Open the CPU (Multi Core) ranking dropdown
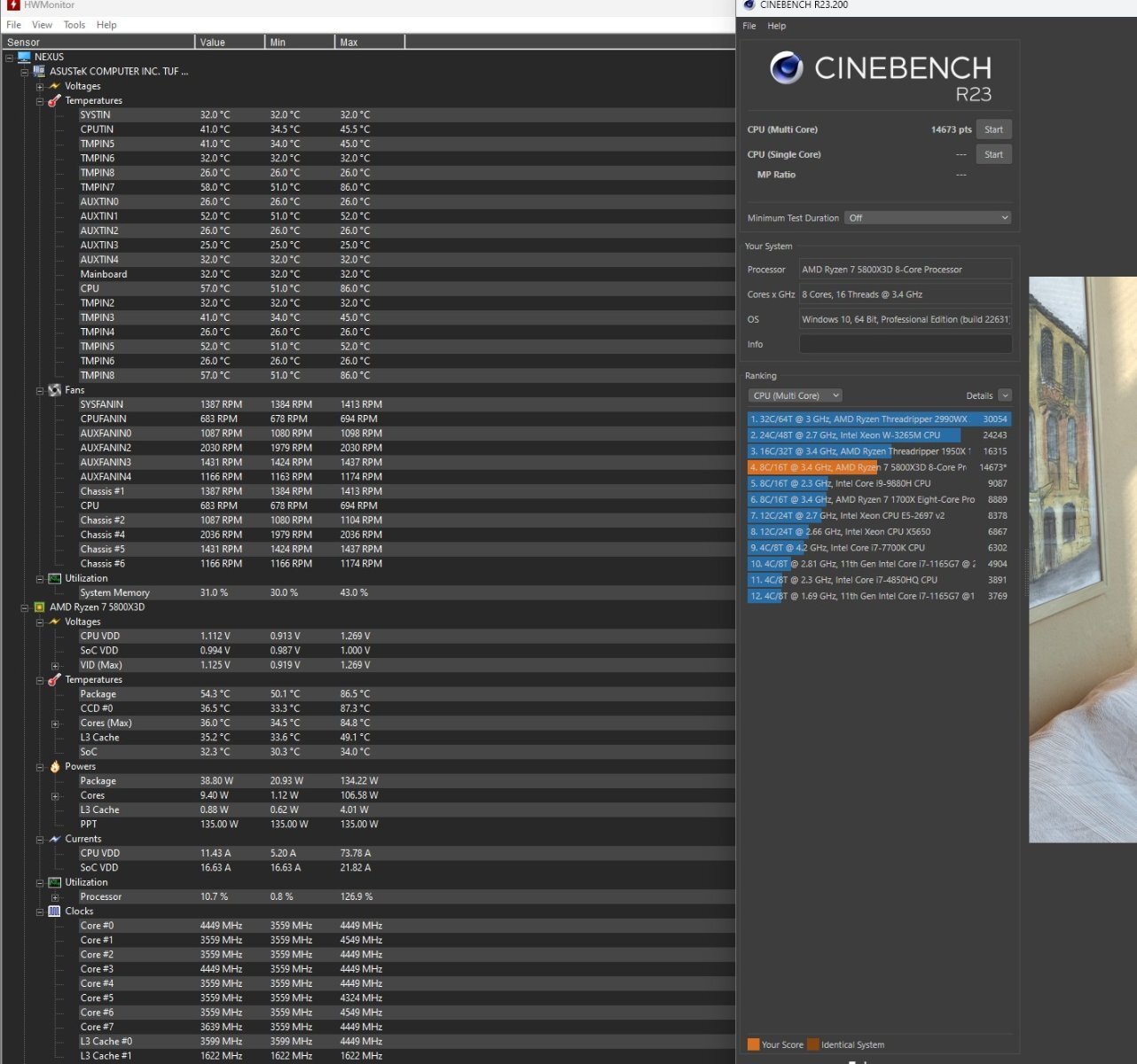1137x1064 pixels. pos(795,395)
